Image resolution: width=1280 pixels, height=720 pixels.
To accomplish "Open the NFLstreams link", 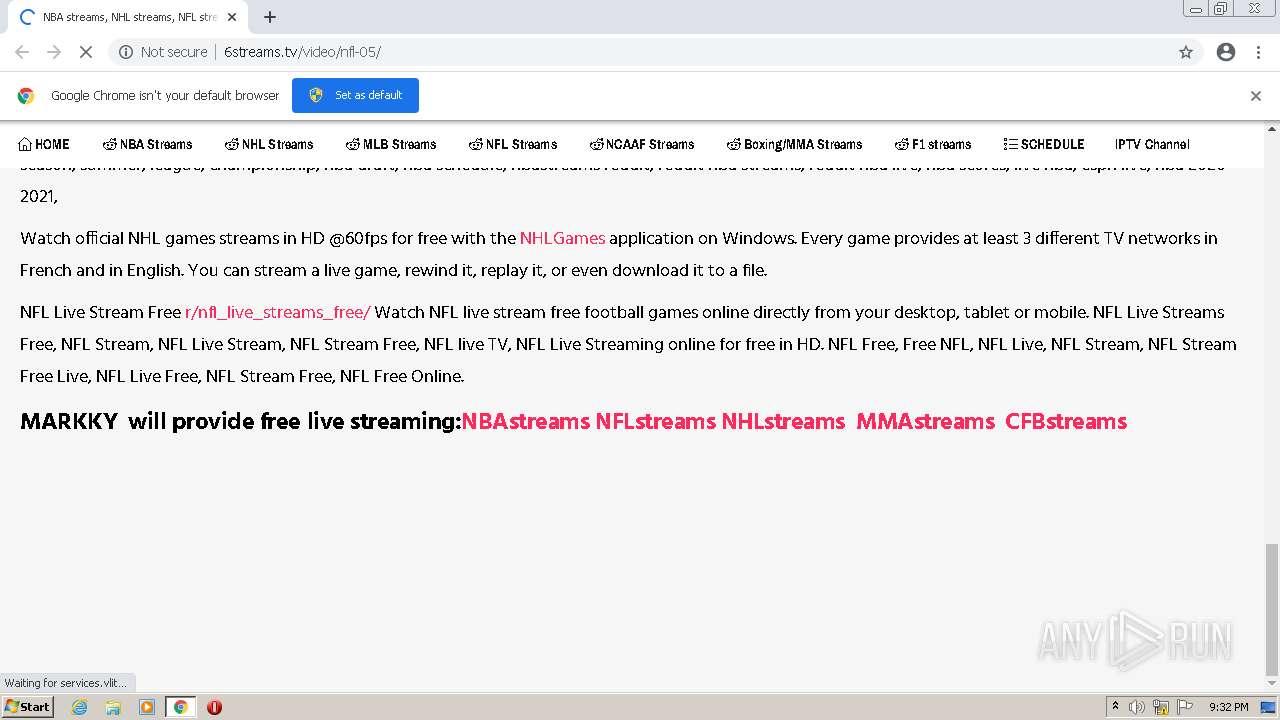I will (656, 421).
